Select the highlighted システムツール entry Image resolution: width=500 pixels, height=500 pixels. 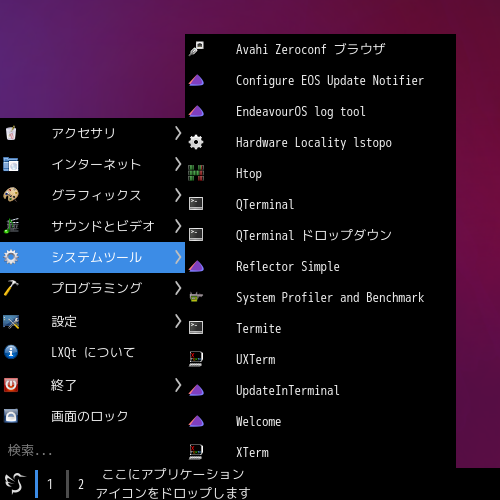point(92,257)
